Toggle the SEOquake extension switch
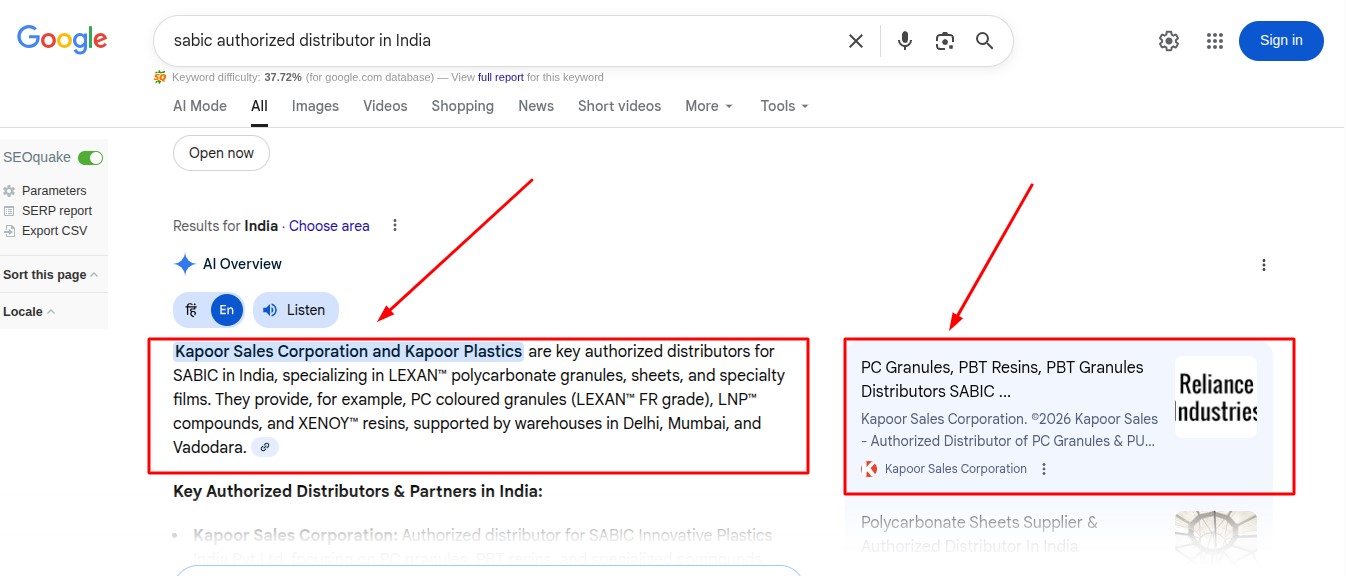1346x576 pixels. 90,157
